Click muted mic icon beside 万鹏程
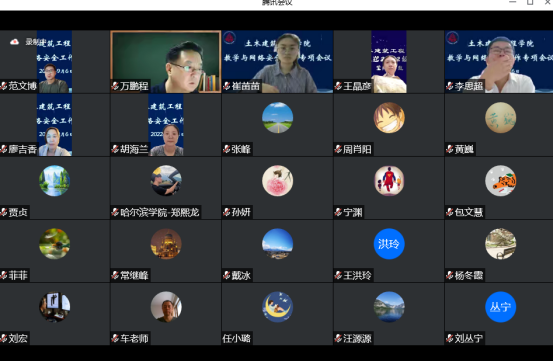The image size is (554, 361). click(115, 86)
